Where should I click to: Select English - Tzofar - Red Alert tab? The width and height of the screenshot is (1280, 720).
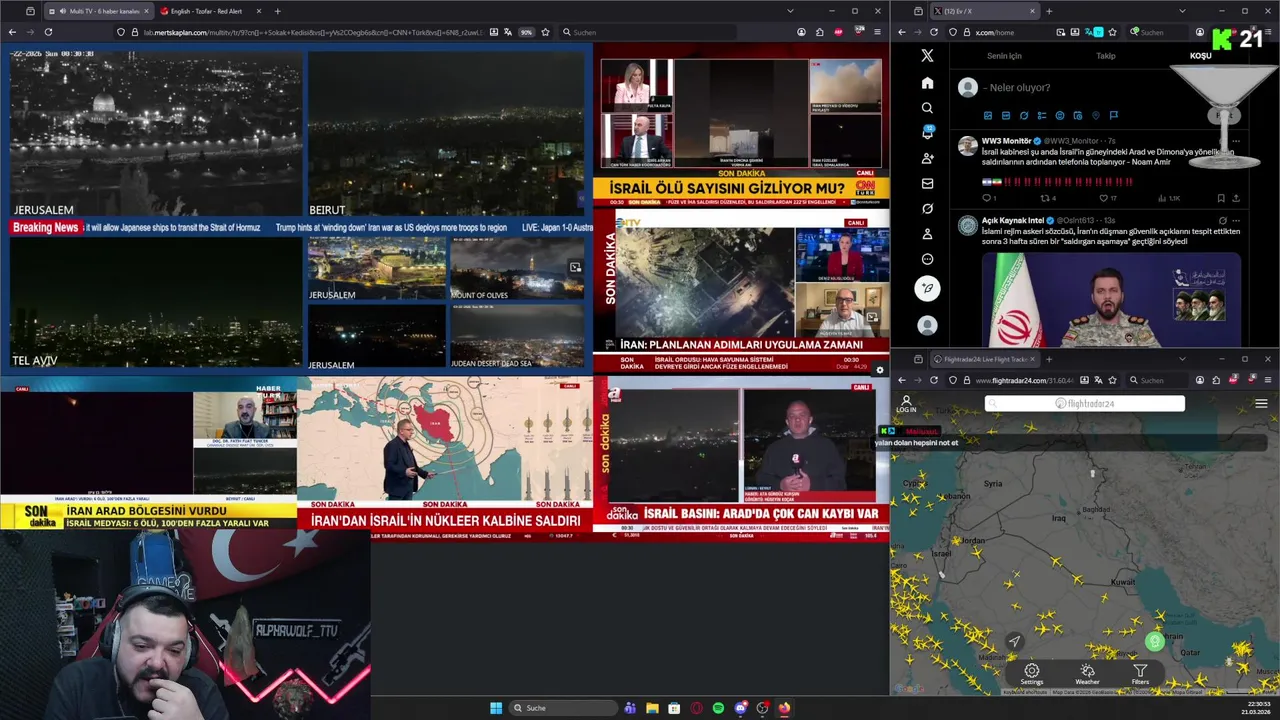pyautogui.click(x=206, y=11)
